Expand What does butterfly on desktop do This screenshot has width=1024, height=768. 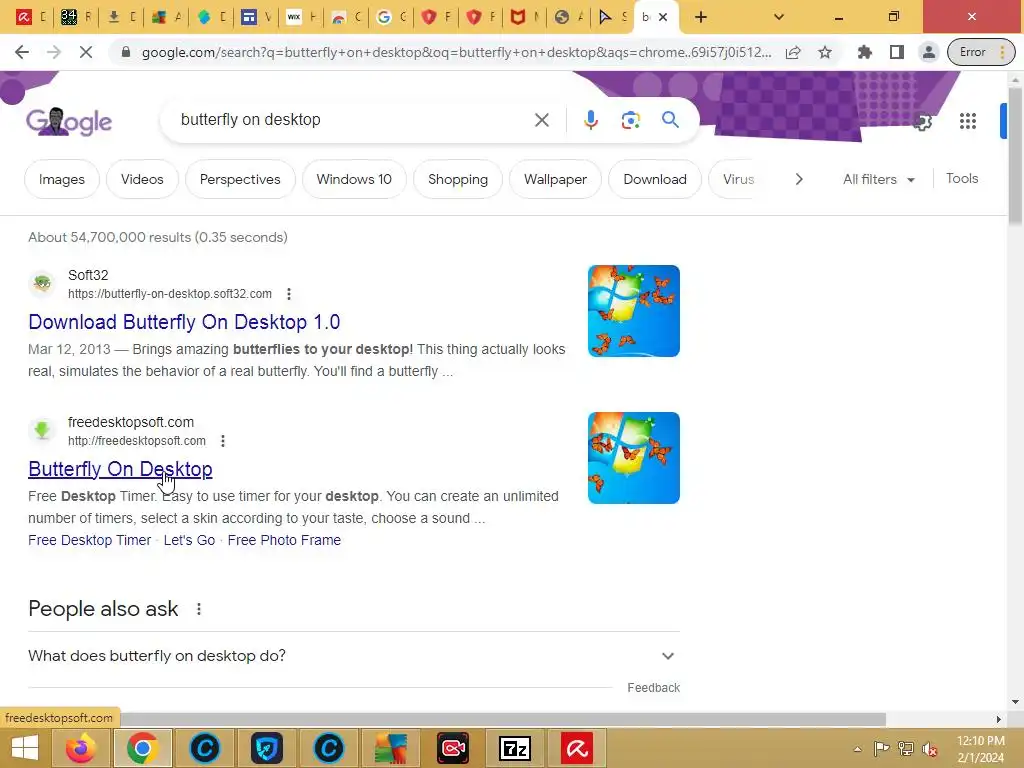[353, 656]
